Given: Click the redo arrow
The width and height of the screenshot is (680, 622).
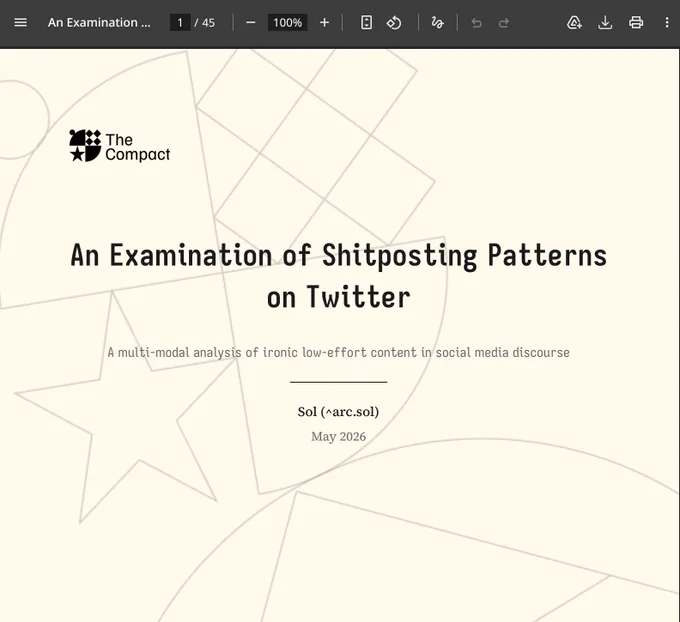Looking at the screenshot, I should point(503,23).
